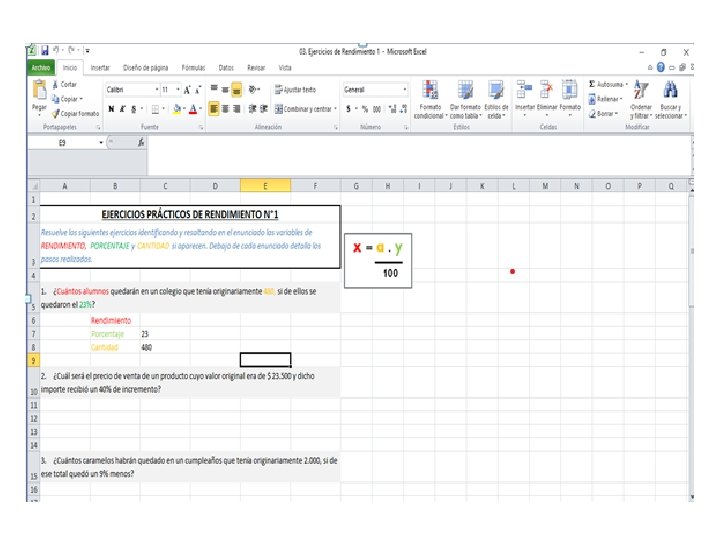Image resolution: width=720 pixels, height=540 pixels.
Task: Expand the Name Box dropdown arrow
Action: [101, 143]
